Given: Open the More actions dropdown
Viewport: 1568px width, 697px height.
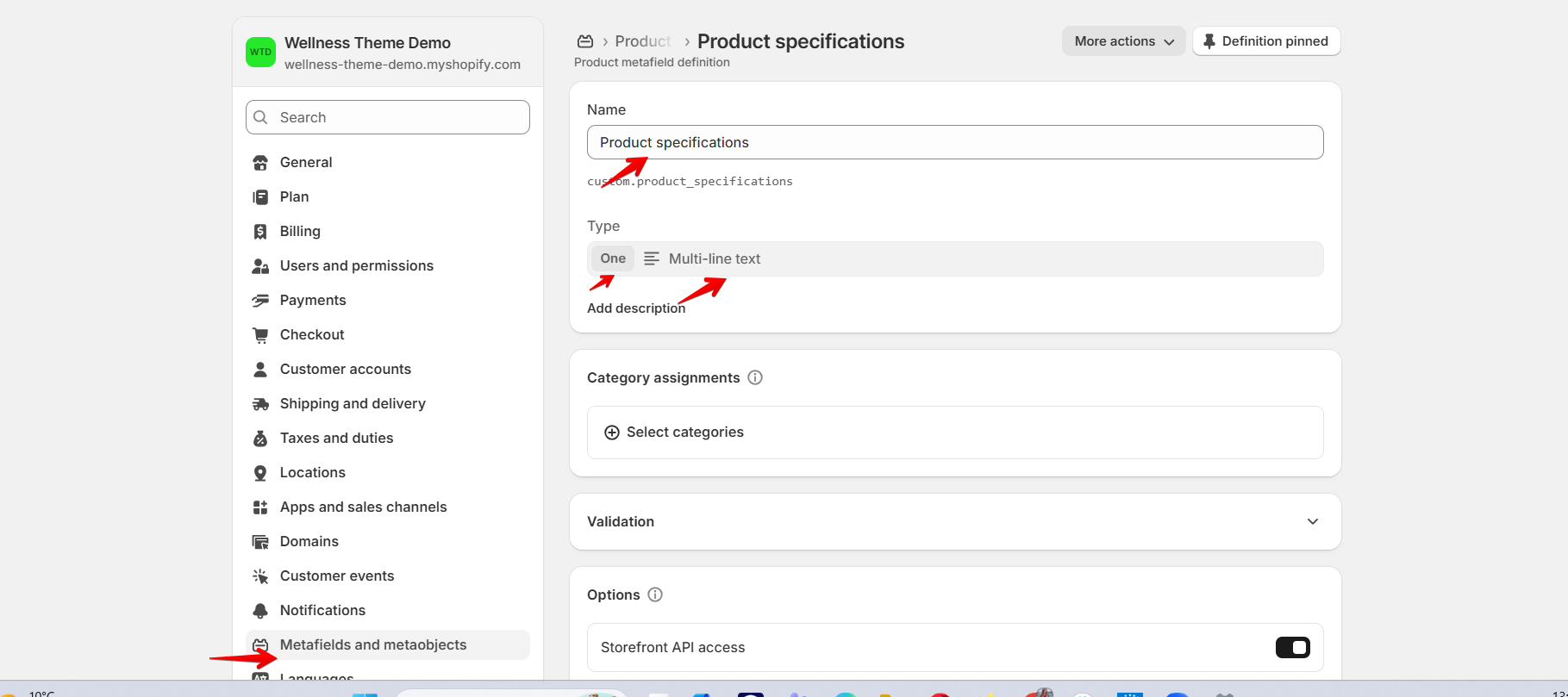Looking at the screenshot, I should pos(1123,41).
